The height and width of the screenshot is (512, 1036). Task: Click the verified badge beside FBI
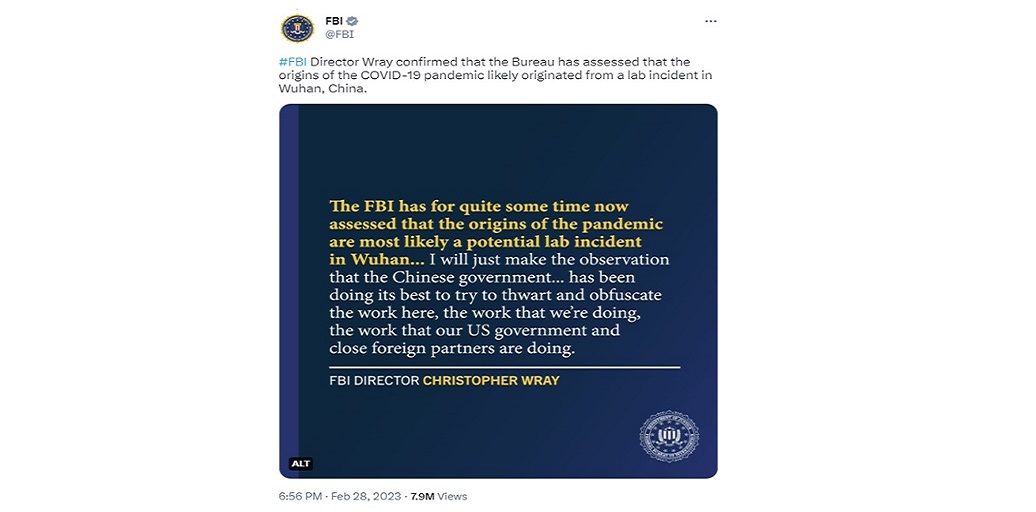(352, 21)
